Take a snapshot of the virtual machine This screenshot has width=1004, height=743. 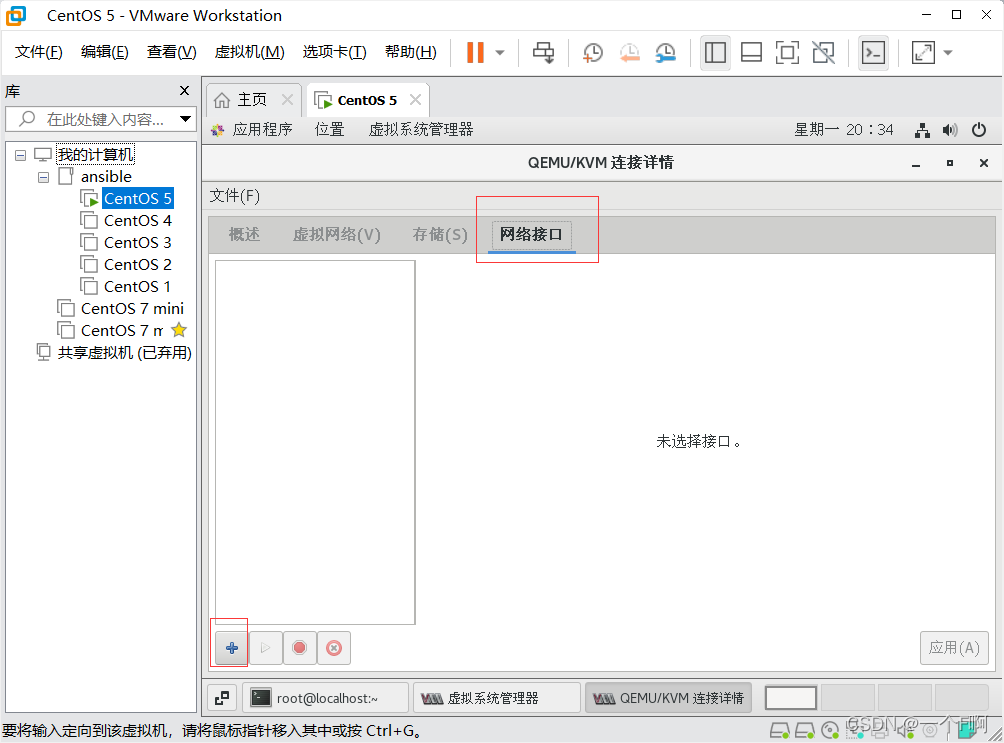[592, 53]
